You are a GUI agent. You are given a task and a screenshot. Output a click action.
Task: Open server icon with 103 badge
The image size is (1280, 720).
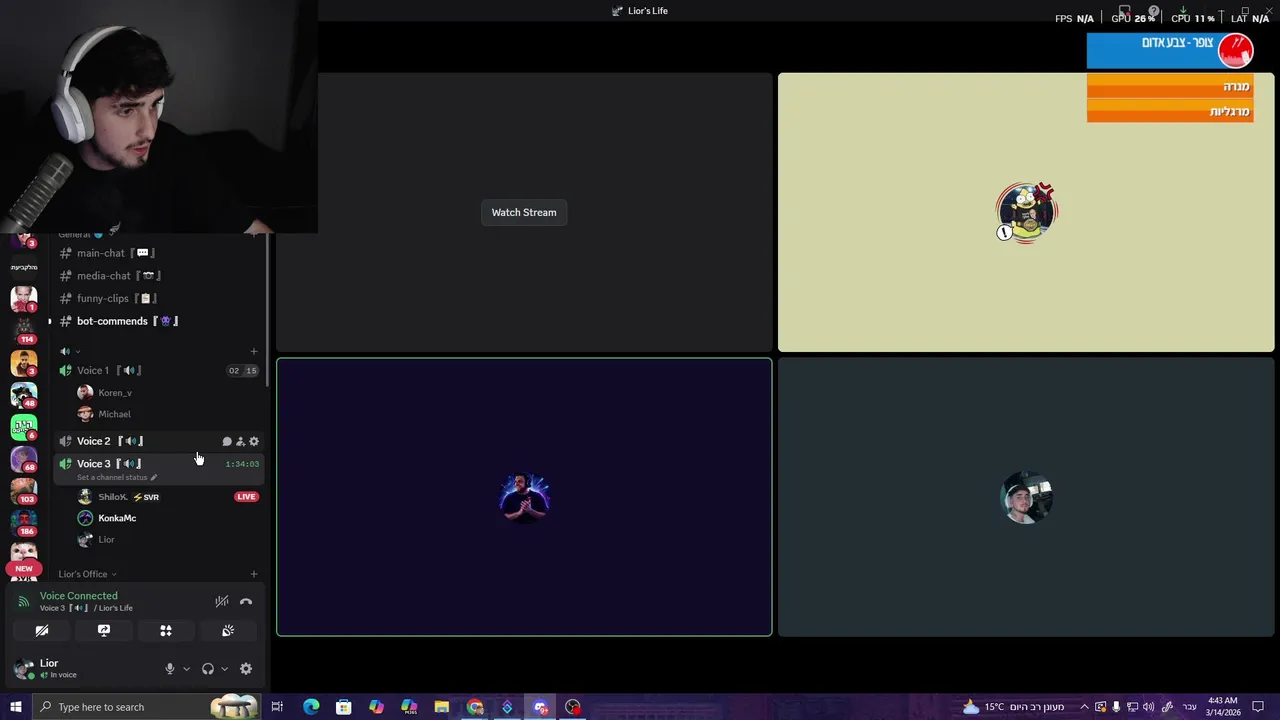click(24, 490)
